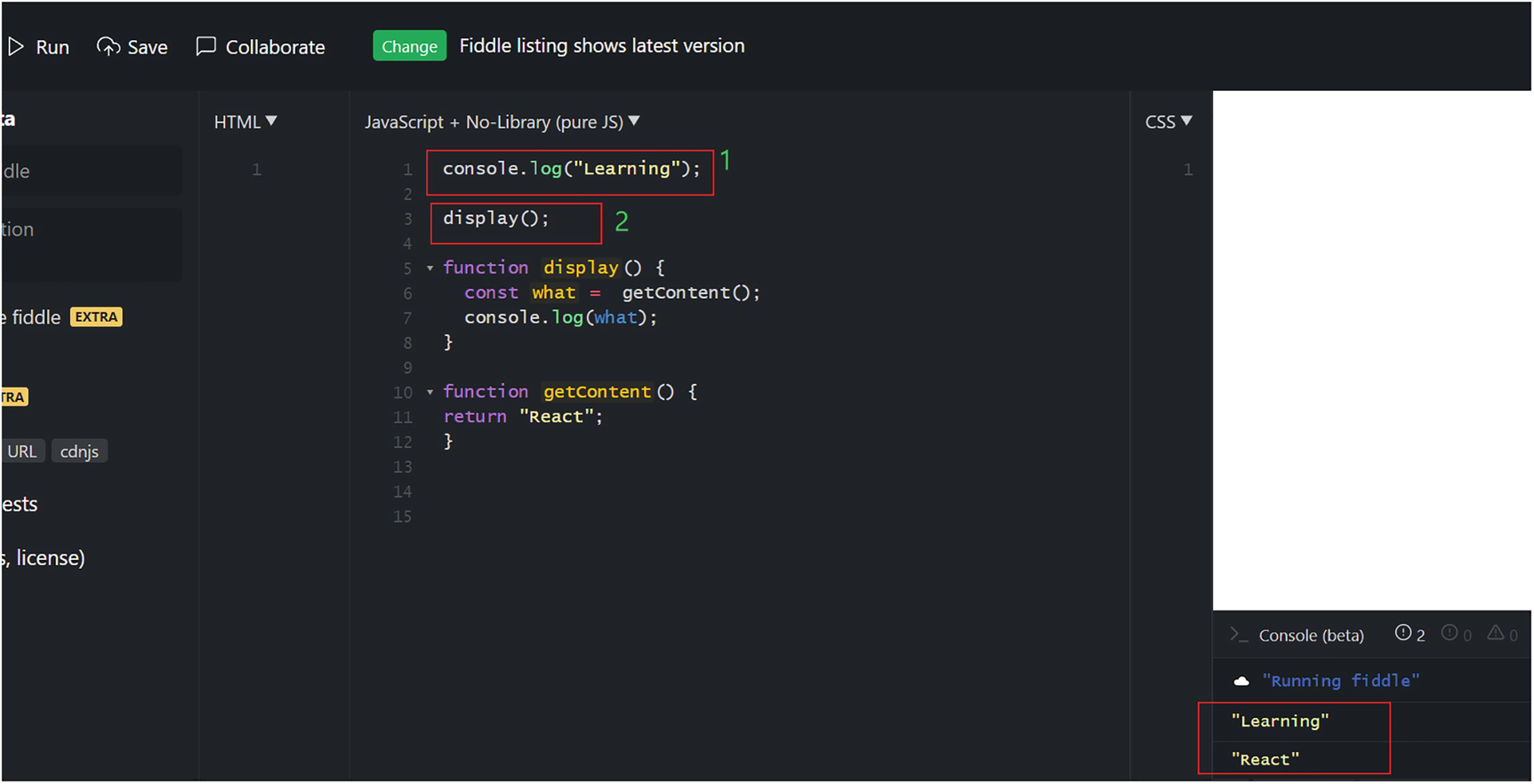Image resolution: width=1534 pixels, height=784 pixels.
Task: Click the cloud icon beside "Running fiddle"
Action: [1241, 681]
